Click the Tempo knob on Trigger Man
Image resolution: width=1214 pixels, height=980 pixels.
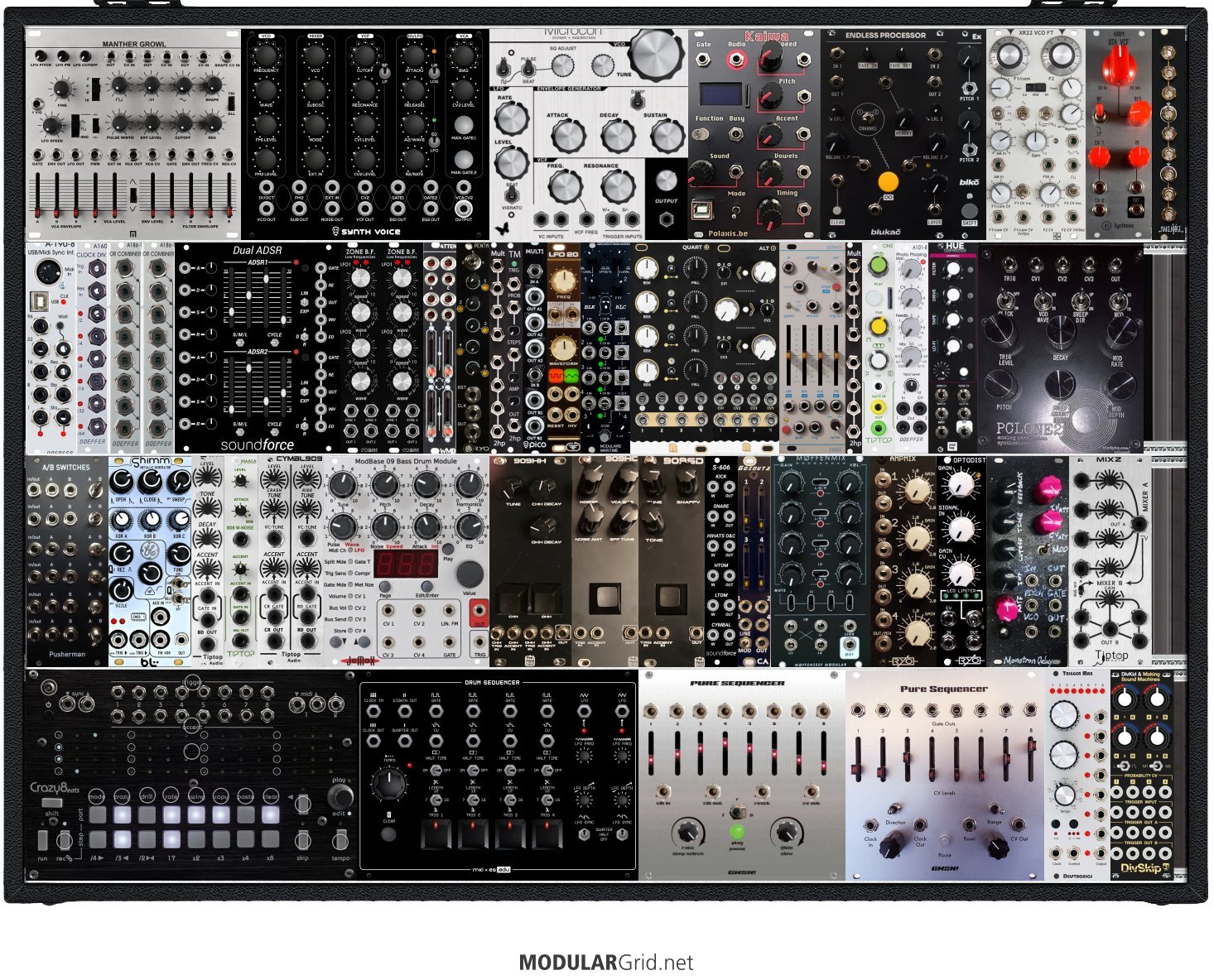pos(1065,796)
